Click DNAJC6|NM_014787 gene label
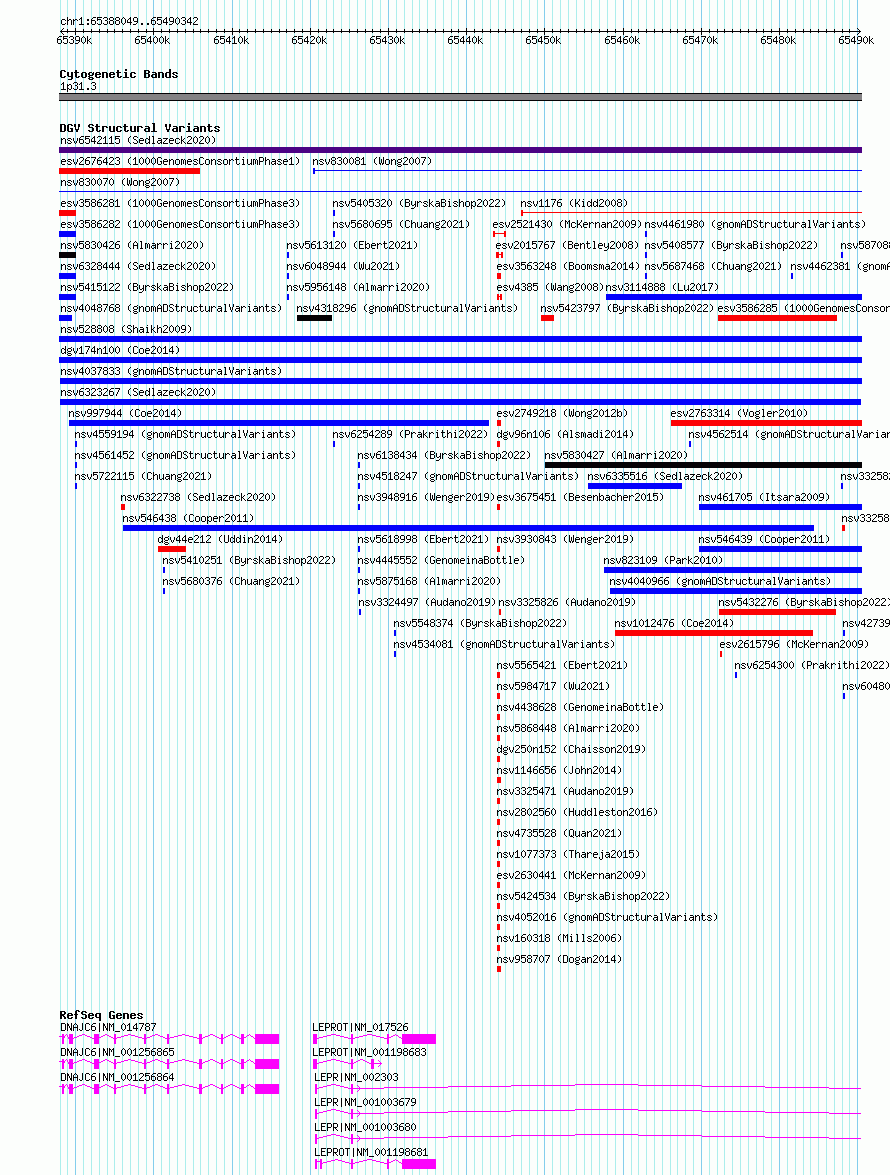Viewport: 890px width, 1175px height. coord(111,1027)
